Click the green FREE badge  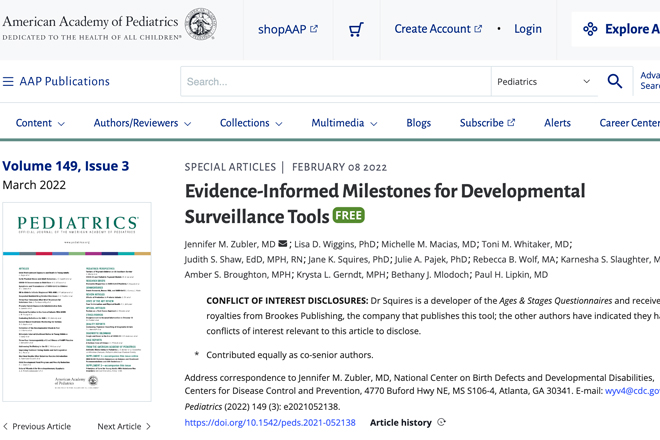(349, 215)
